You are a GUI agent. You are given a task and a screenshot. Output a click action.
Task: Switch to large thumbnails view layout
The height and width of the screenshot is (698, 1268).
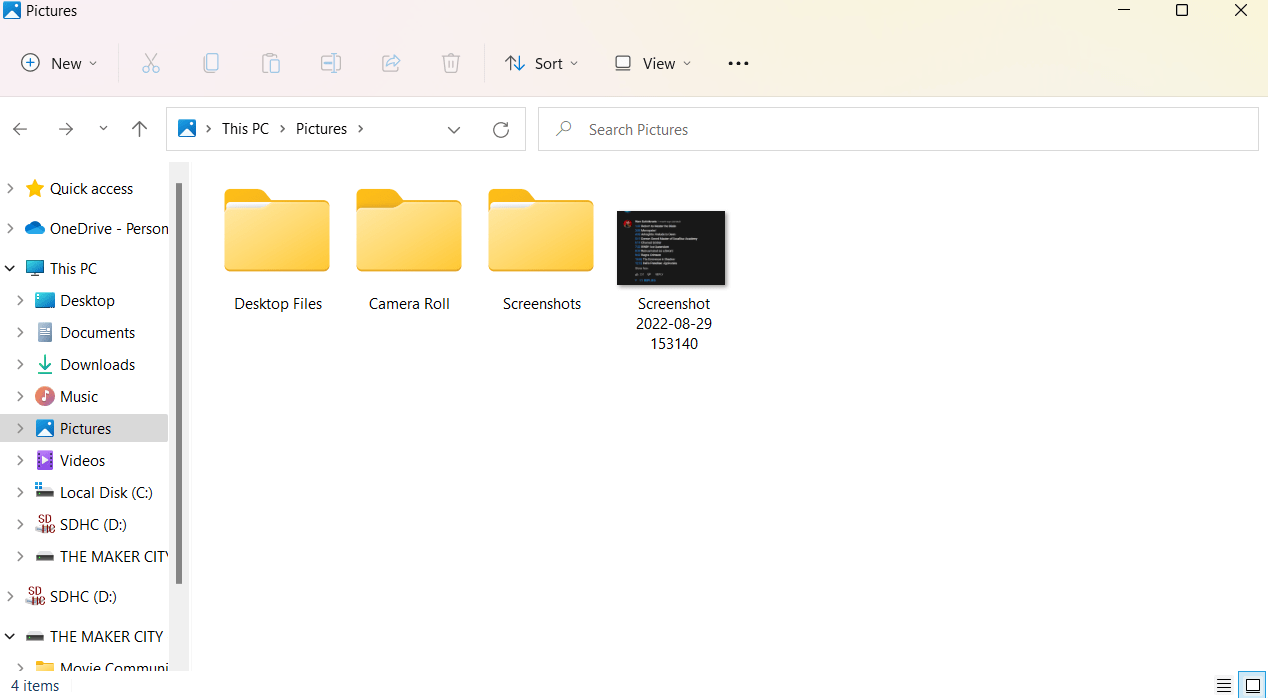tap(1252, 685)
